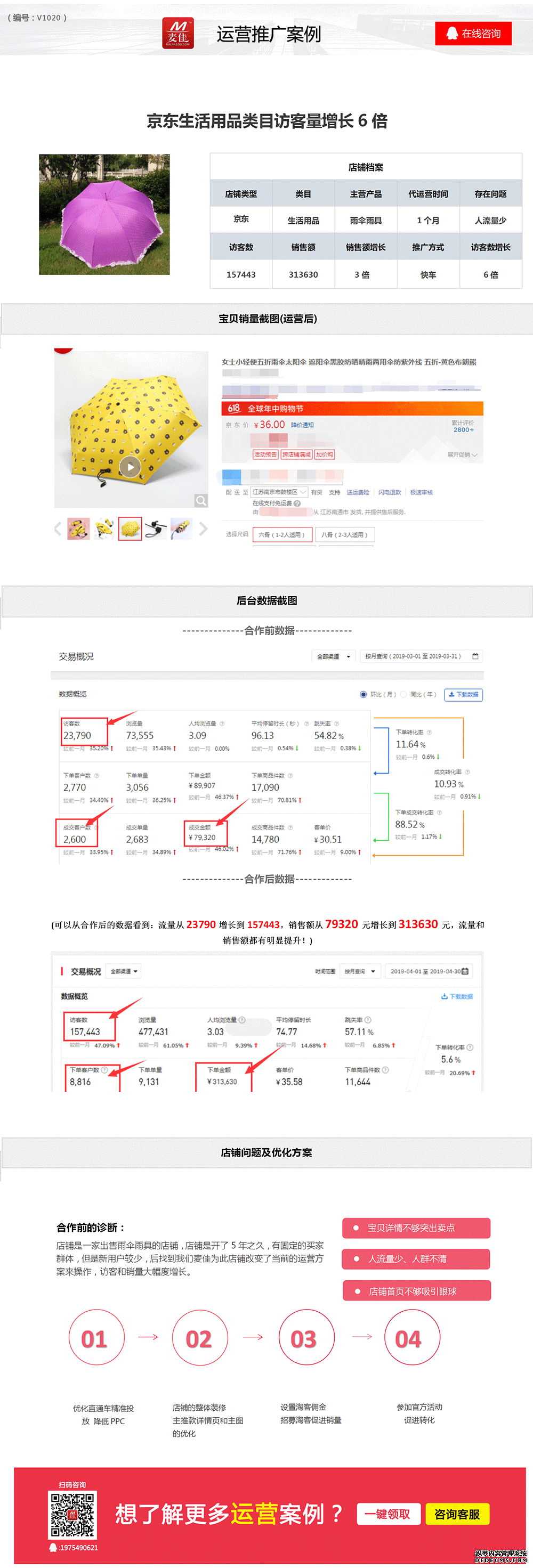Click the 在线咨询 online consultation button
The height and width of the screenshot is (1568, 533).
click(473, 34)
